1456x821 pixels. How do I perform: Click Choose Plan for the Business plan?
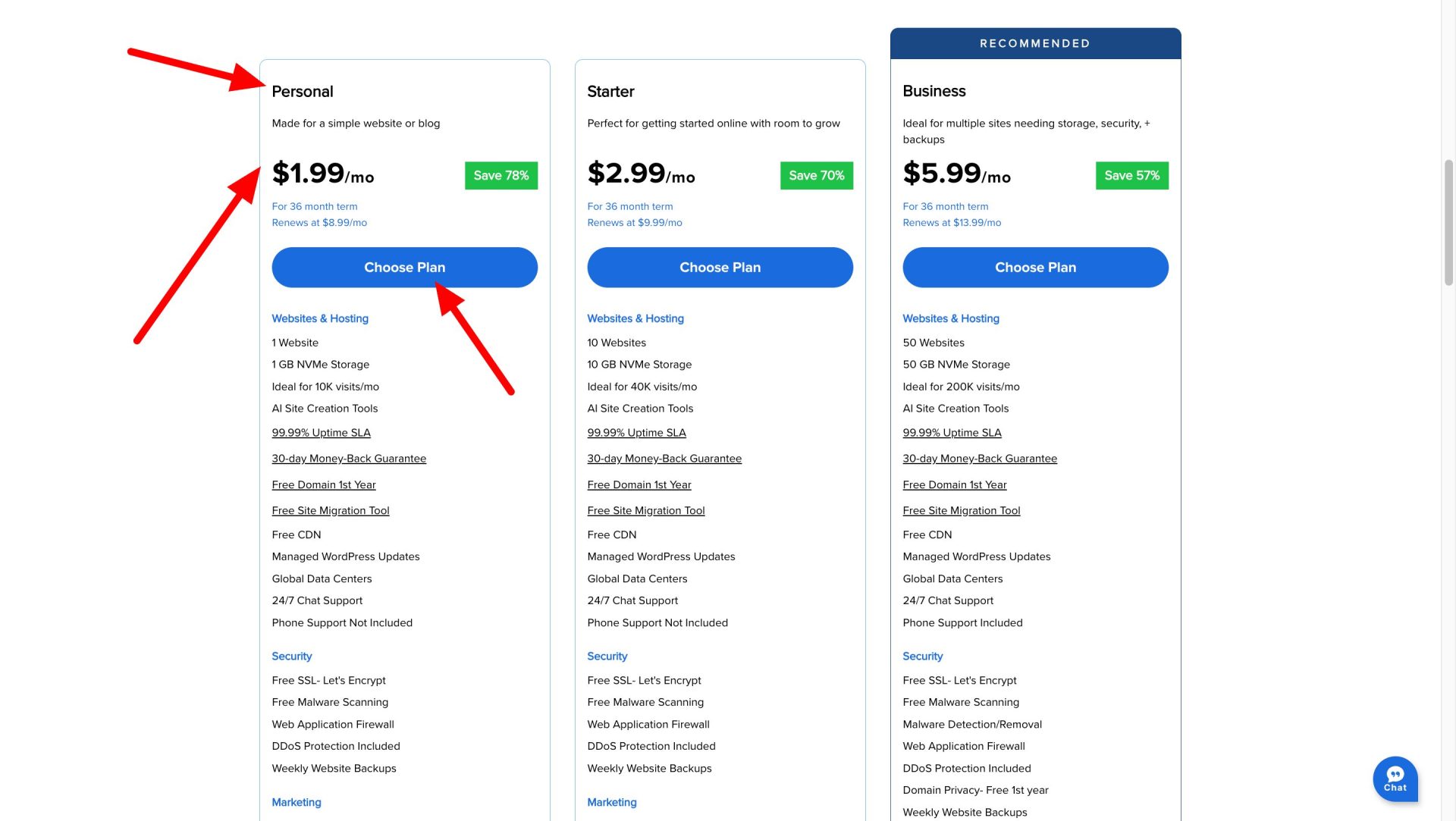(x=1035, y=267)
